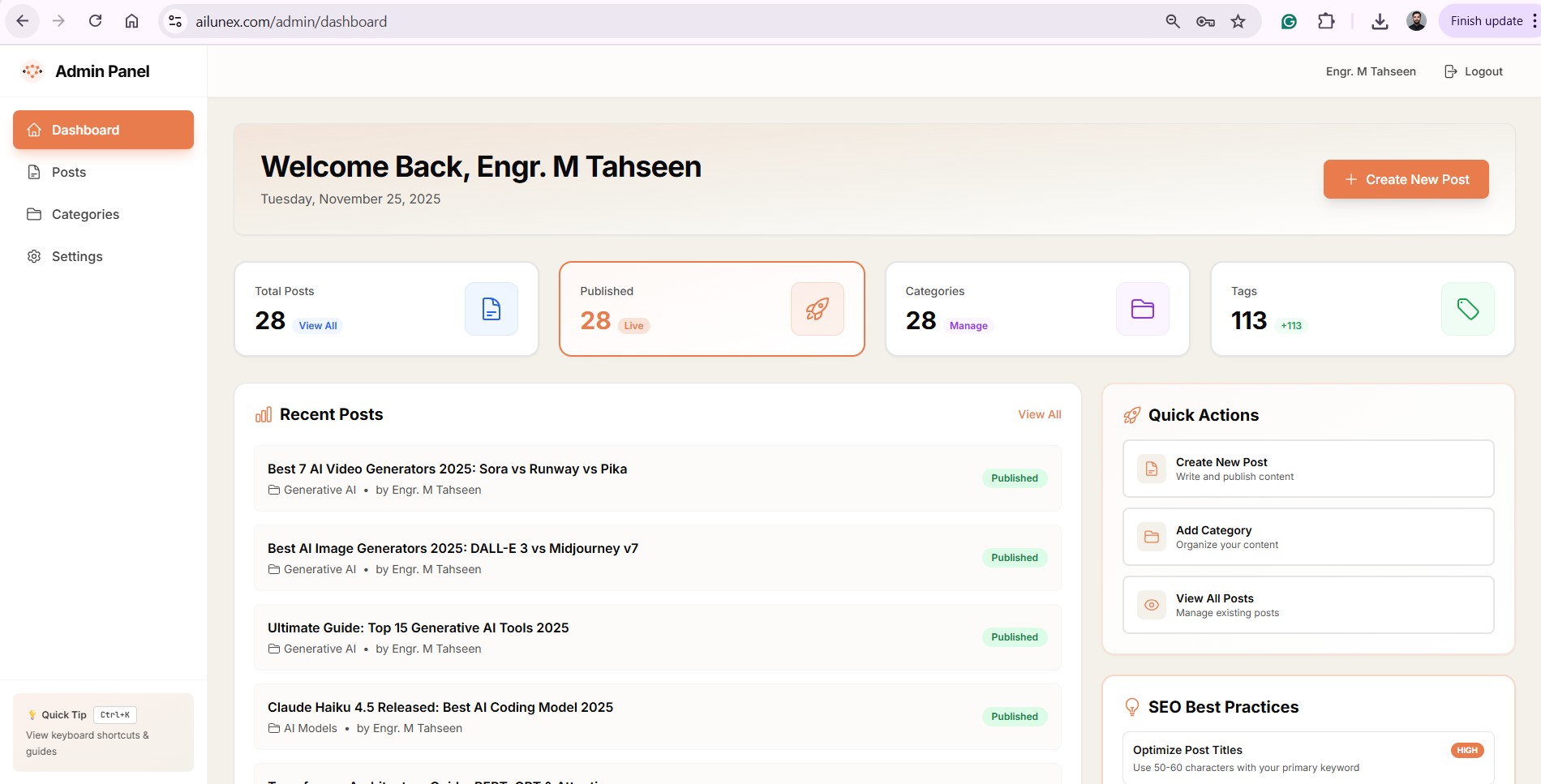Open Settings from the sidebar
The height and width of the screenshot is (784, 1541).
click(x=77, y=256)
